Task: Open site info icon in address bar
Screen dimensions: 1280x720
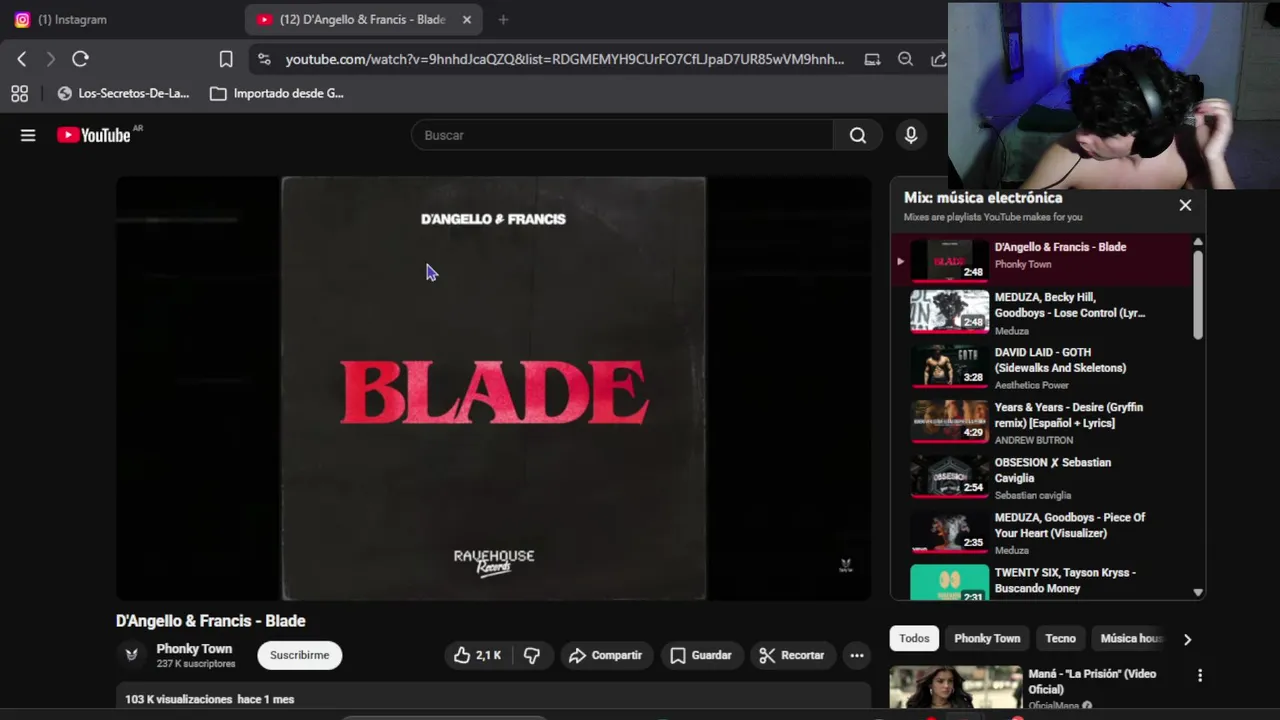Action: [x=264, y=59]
